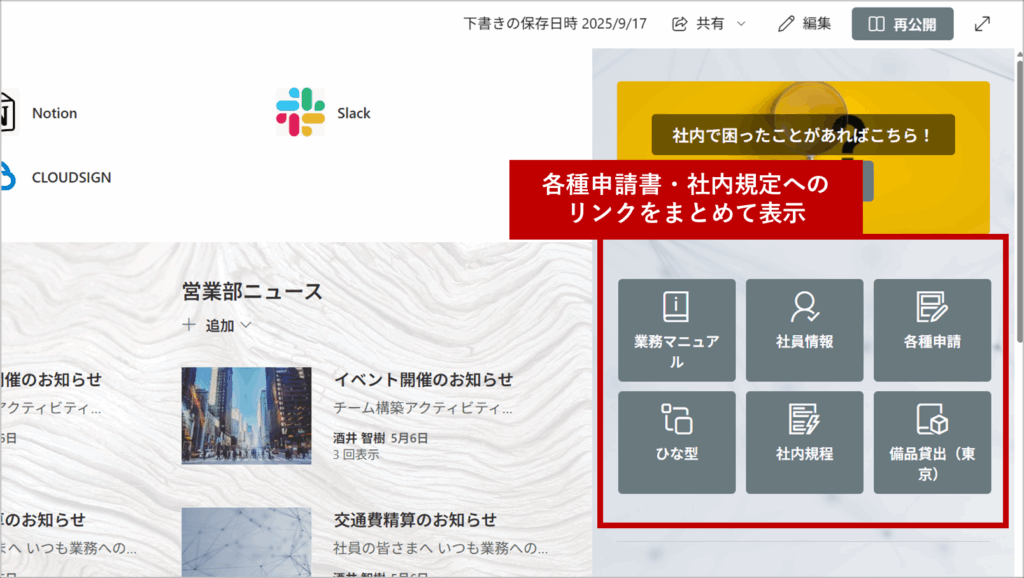The image size is (1024, 578).
Task: Click the document icon on 社内規程
Action: (x=804, y=419)
